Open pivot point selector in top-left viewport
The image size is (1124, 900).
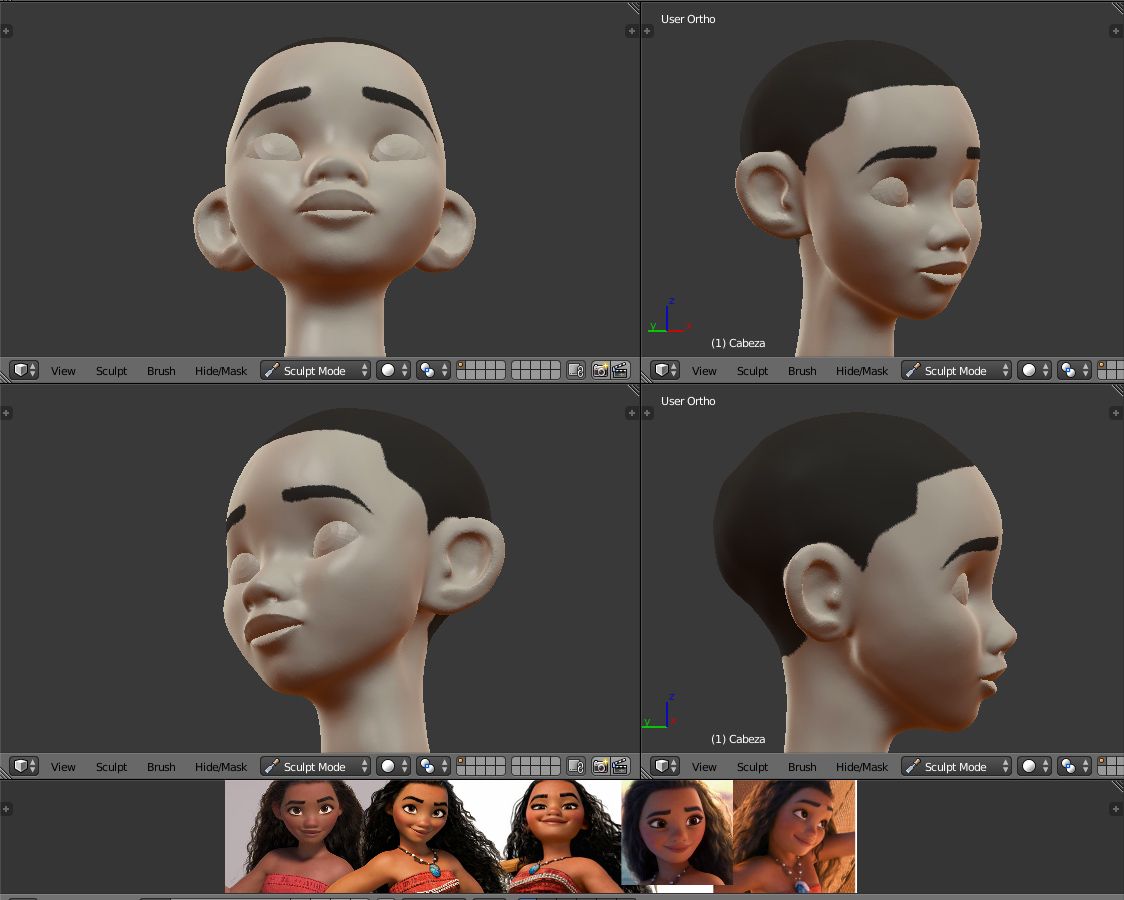(x=434, y=370)
